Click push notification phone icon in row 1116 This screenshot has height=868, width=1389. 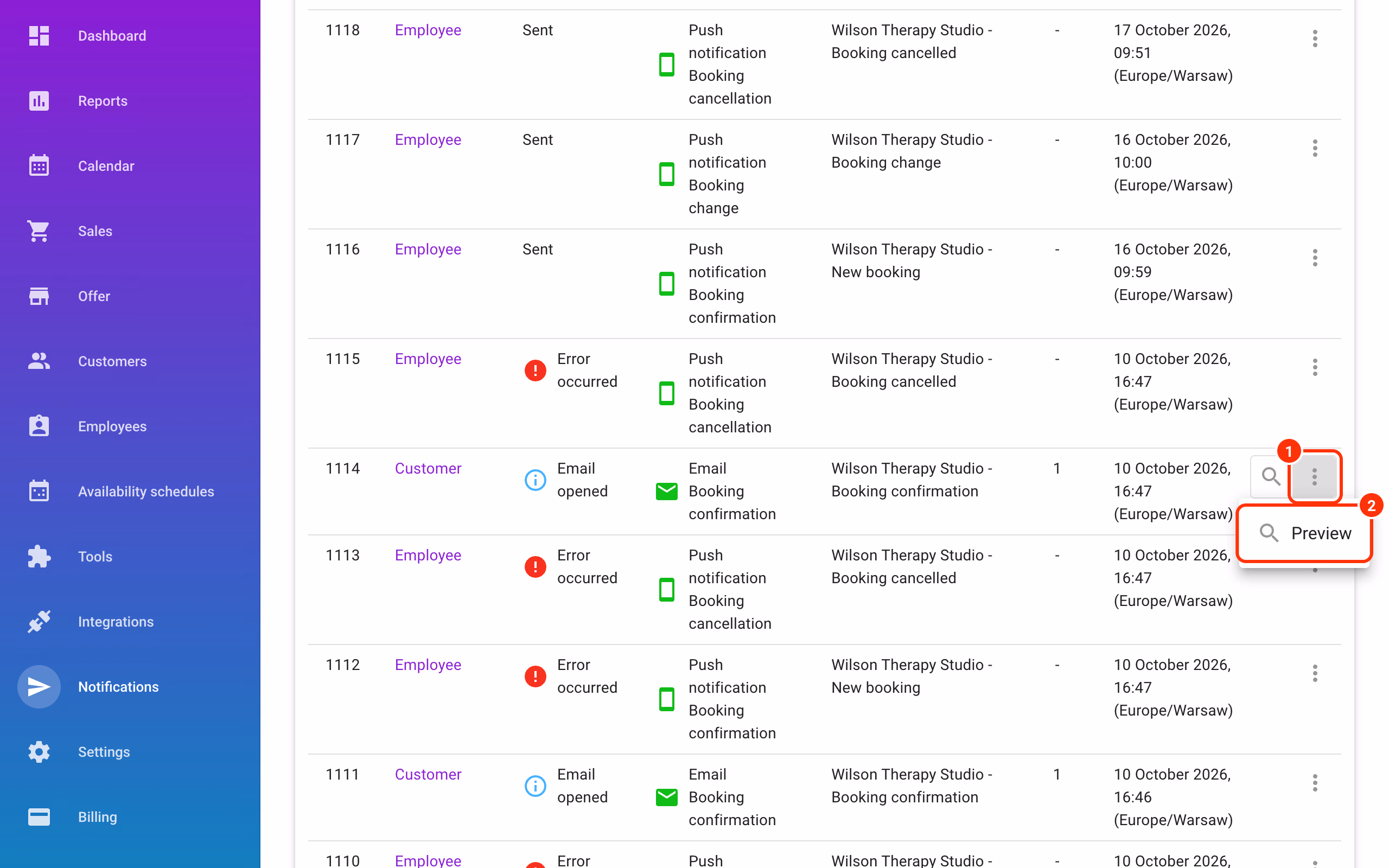click(x=666, y=284)
